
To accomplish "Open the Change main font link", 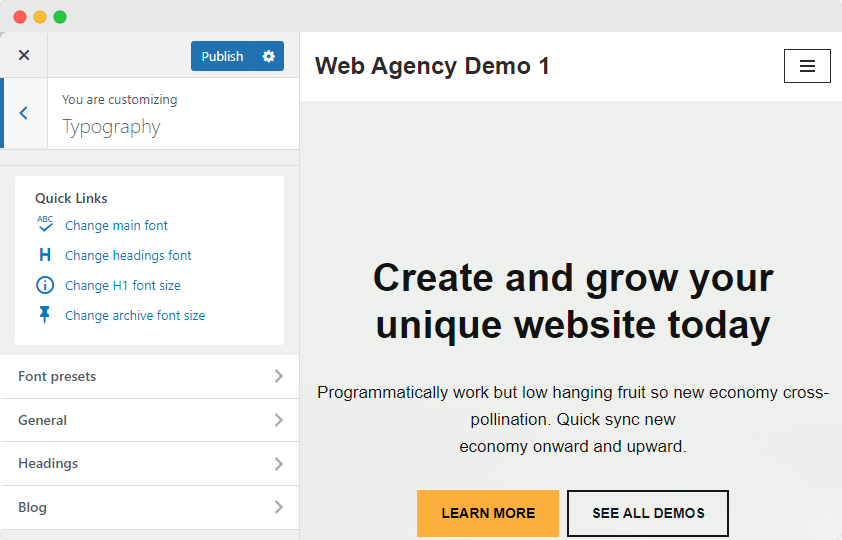I will coord(117,225).
